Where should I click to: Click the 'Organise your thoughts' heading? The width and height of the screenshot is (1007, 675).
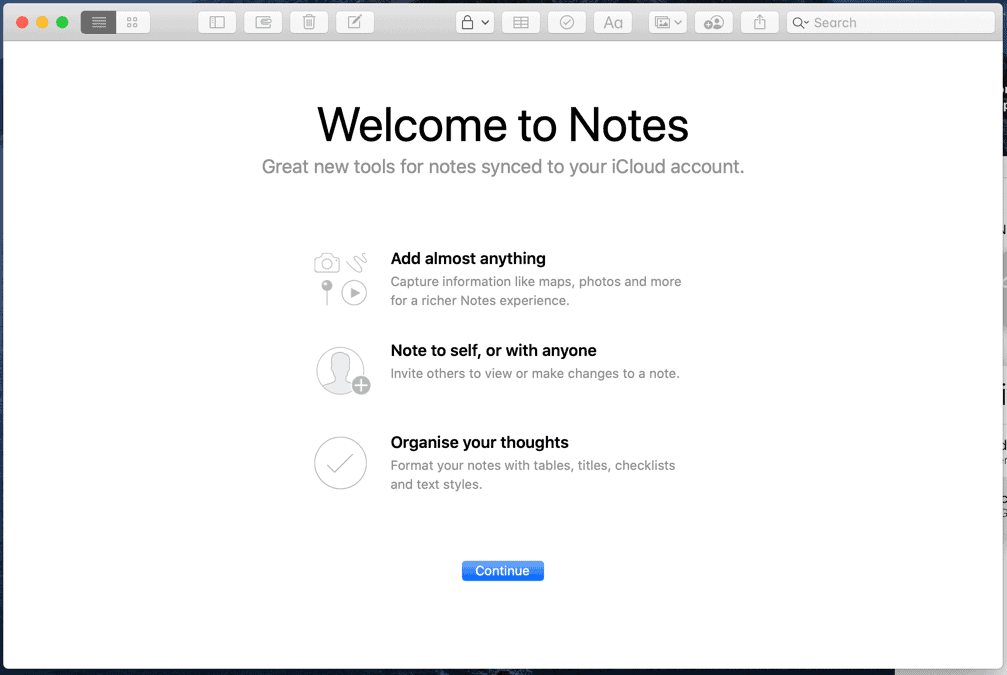(x=480, y=443)
